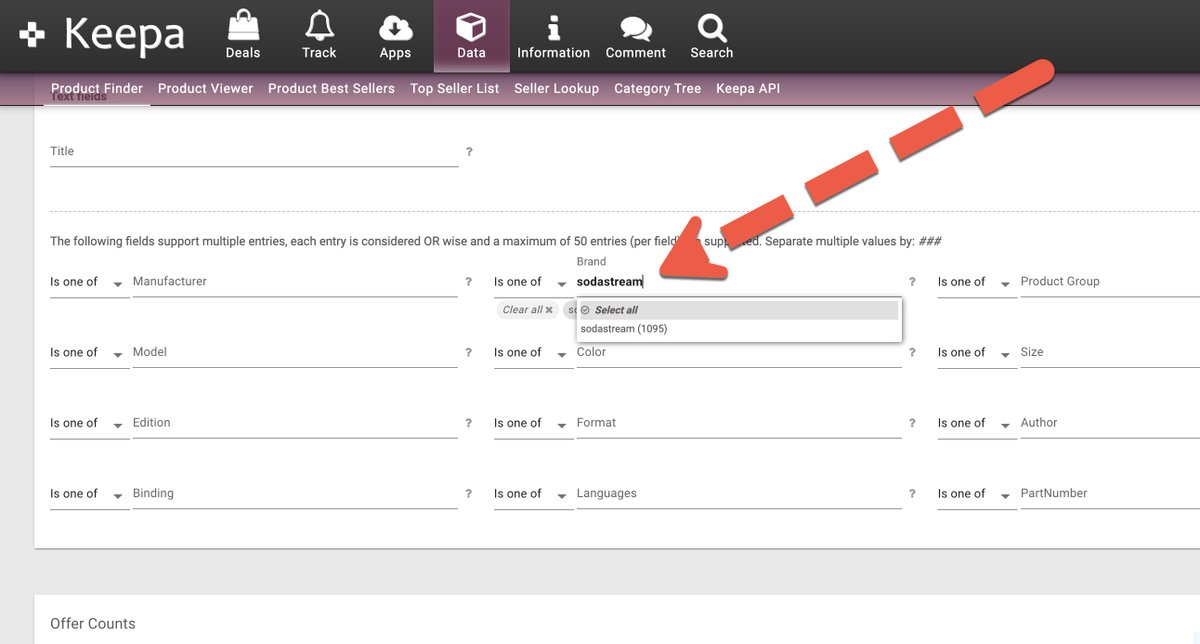This screenshot has width=1200, height=644.
Task: Click the help question mark beside Manufacturer
Action: pyautogui.click(x=469, y=282)
